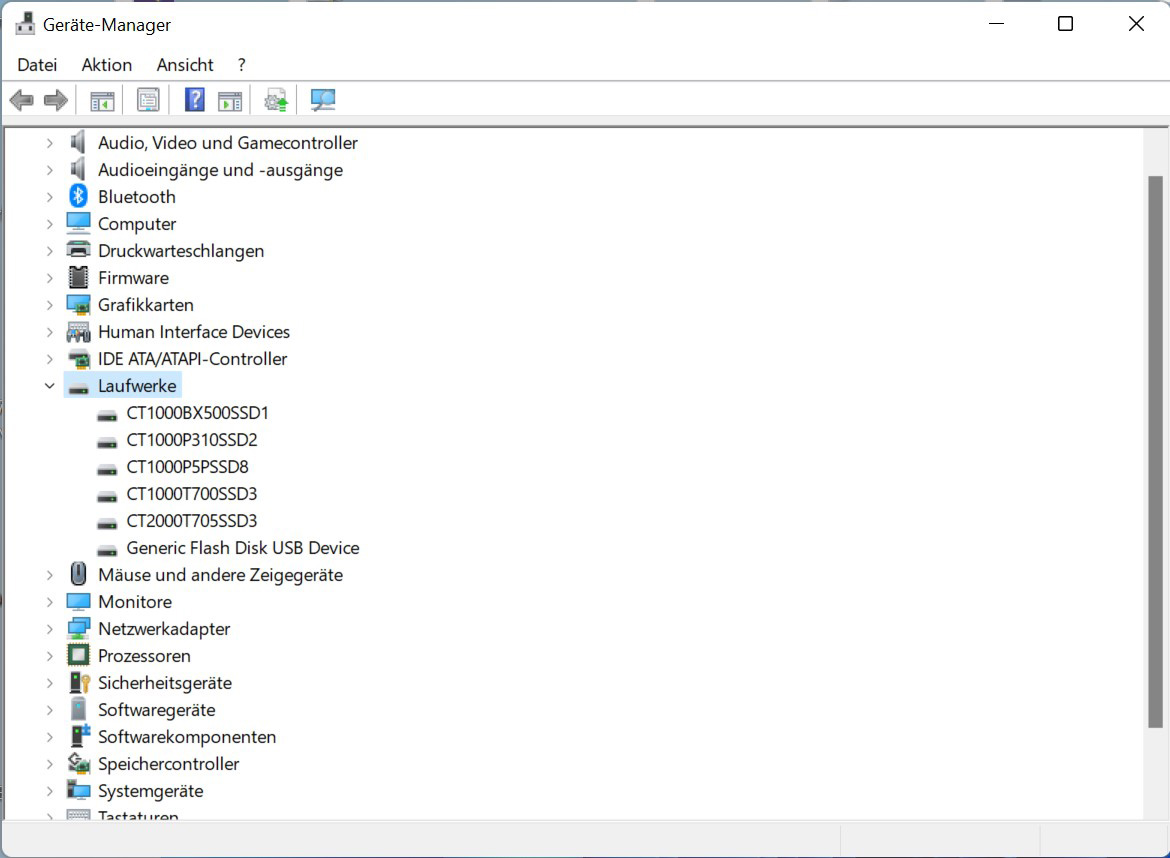Click the display adapter icon beside Grafikkarten
The image size is (1170, 858).
click(78, 304)
